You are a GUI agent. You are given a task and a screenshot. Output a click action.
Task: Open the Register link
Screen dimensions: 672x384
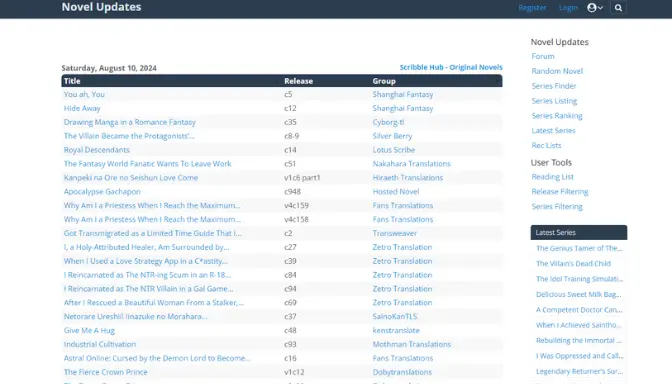532,8
